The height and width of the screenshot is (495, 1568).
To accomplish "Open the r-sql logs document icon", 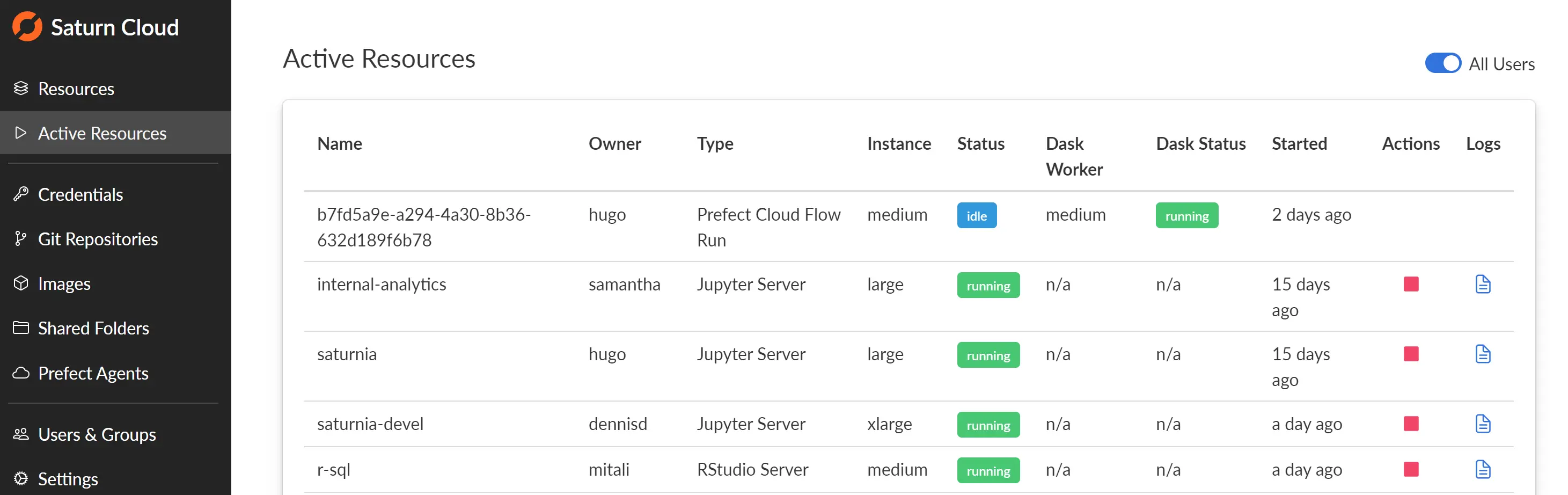I will pyautogui.click(x=1482, y=469).
